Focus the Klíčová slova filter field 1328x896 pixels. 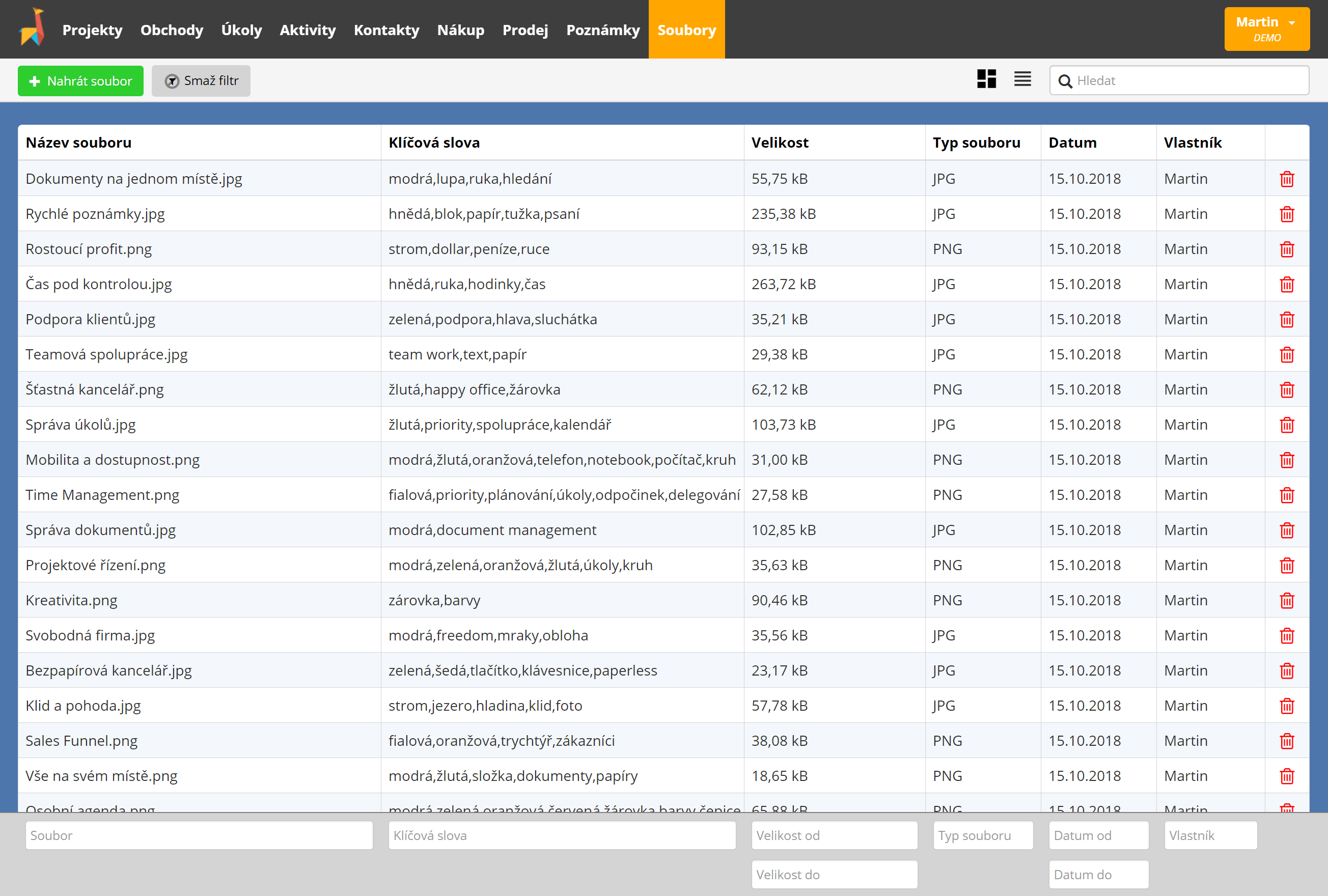click(x=562, y=835)
